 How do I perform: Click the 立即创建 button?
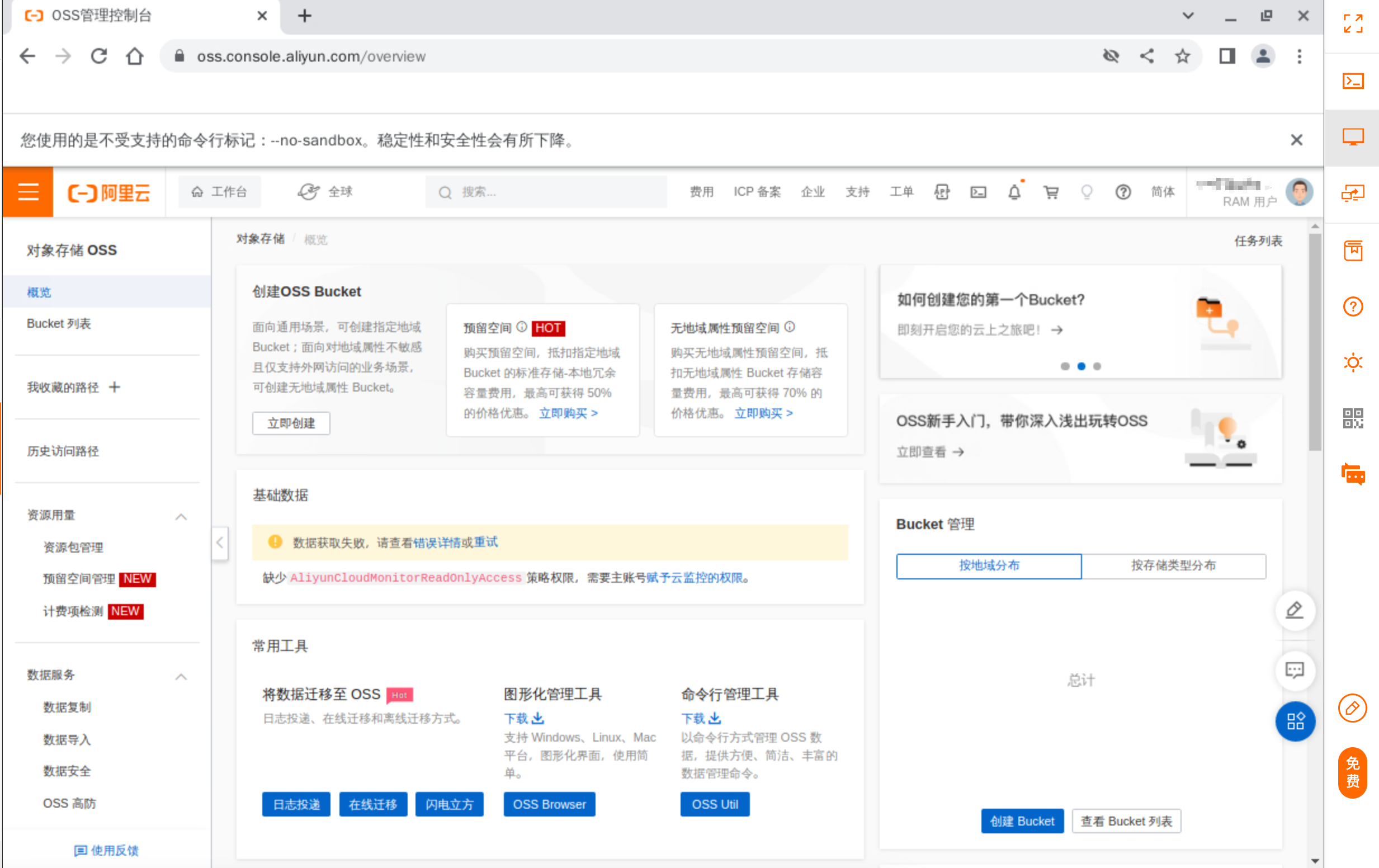pos(291,423)
